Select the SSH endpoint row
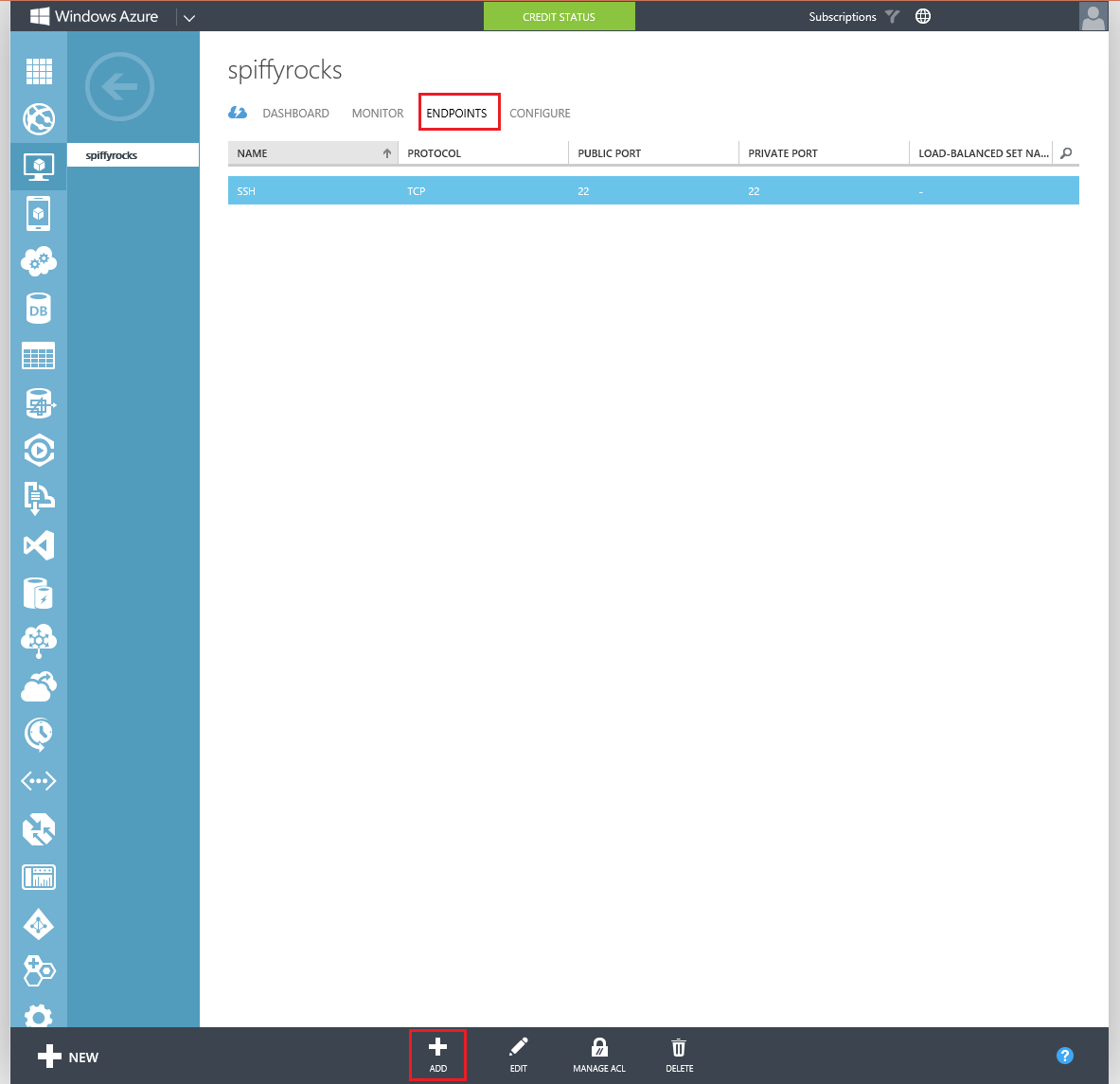Image resolution: width=1120 pixels, height=1084 pixels. click(x=653, y=191)
